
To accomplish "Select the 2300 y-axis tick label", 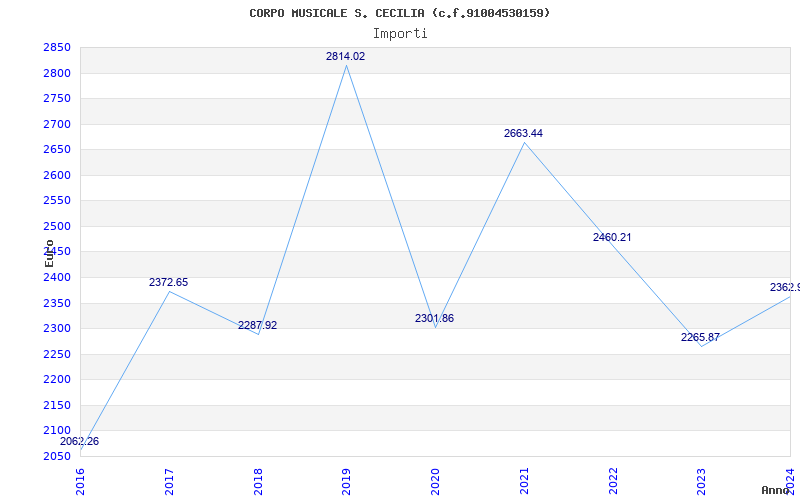I will coord(57,329).
